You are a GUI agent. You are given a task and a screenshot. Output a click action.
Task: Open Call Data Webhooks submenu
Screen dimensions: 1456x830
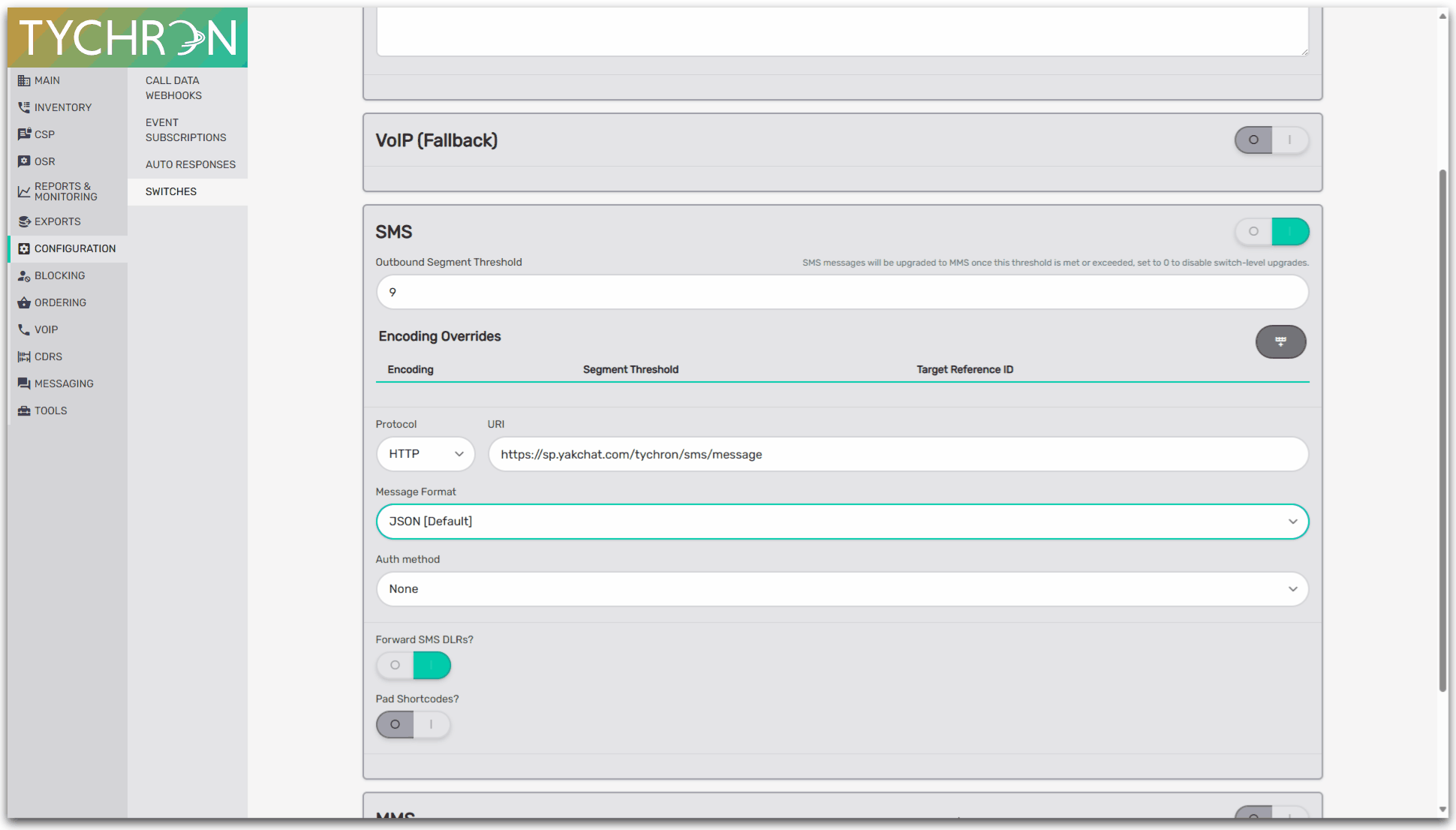click(x=187, y=88)
